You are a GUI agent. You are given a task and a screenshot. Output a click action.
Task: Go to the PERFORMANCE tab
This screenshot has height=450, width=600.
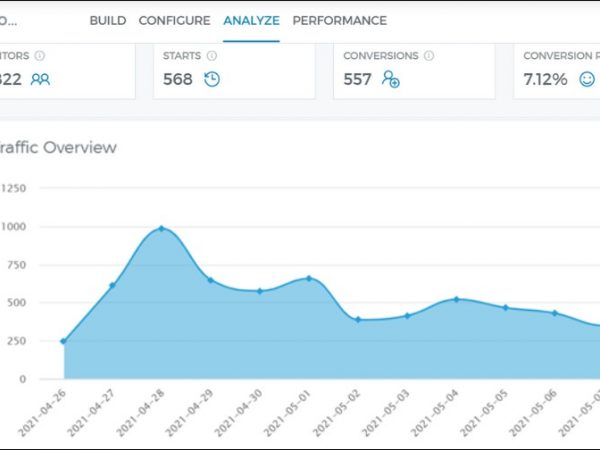[339, 20]
